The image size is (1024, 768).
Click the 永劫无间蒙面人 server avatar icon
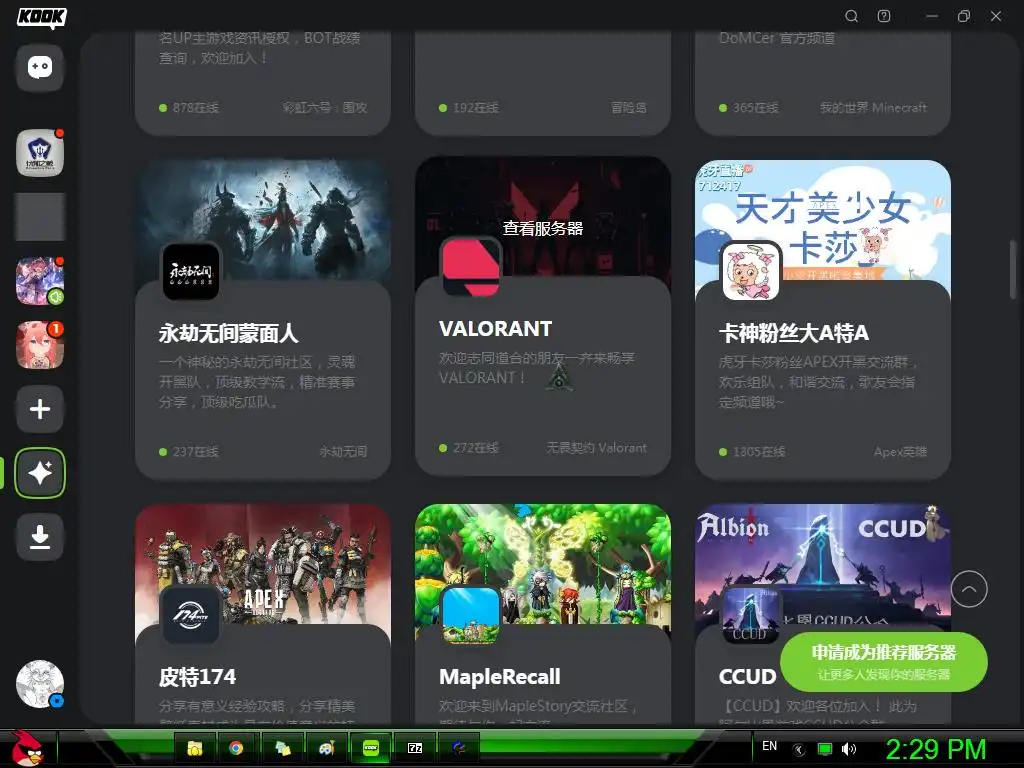click(191, 272)
